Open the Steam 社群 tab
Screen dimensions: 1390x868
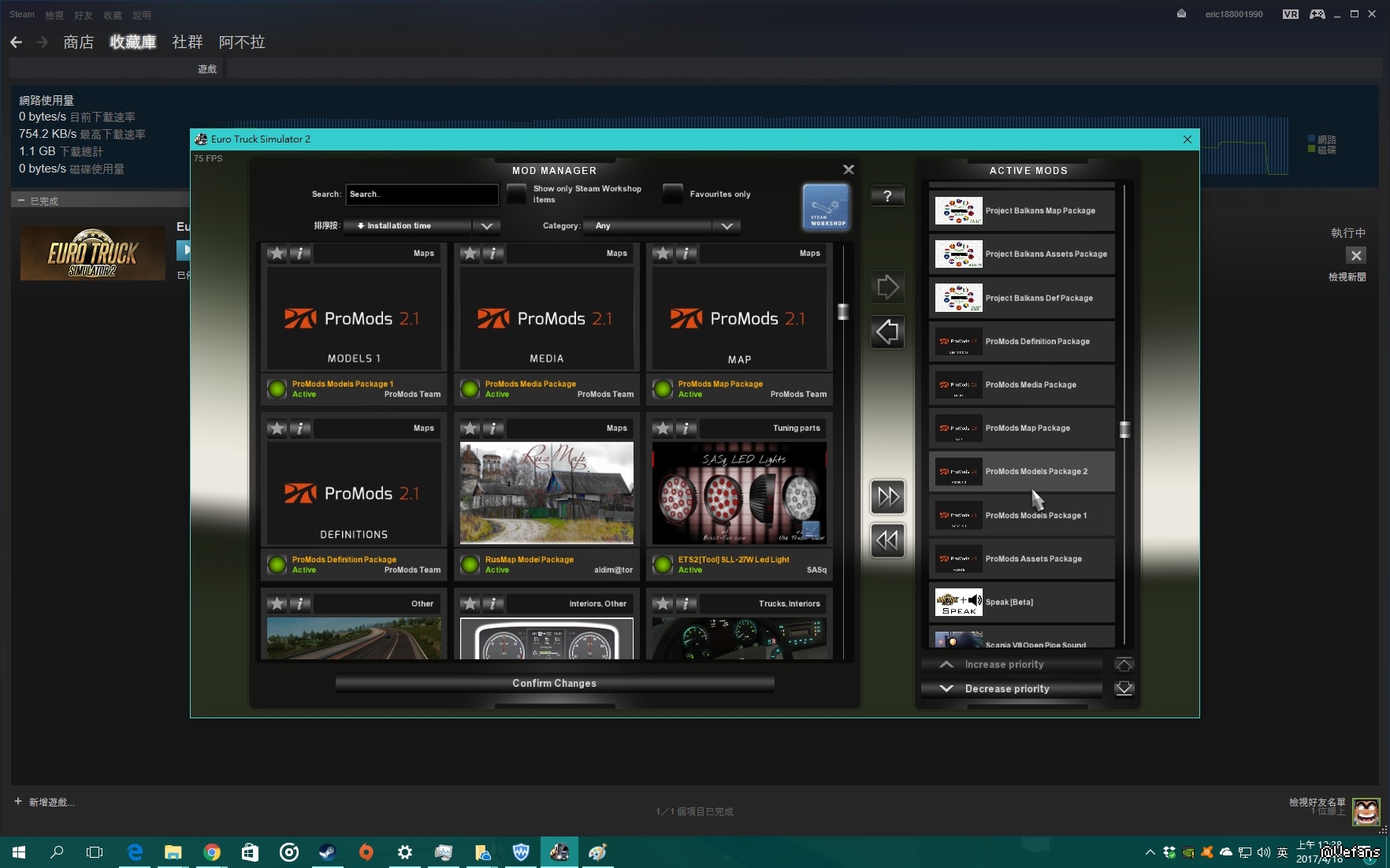(187, 42)
